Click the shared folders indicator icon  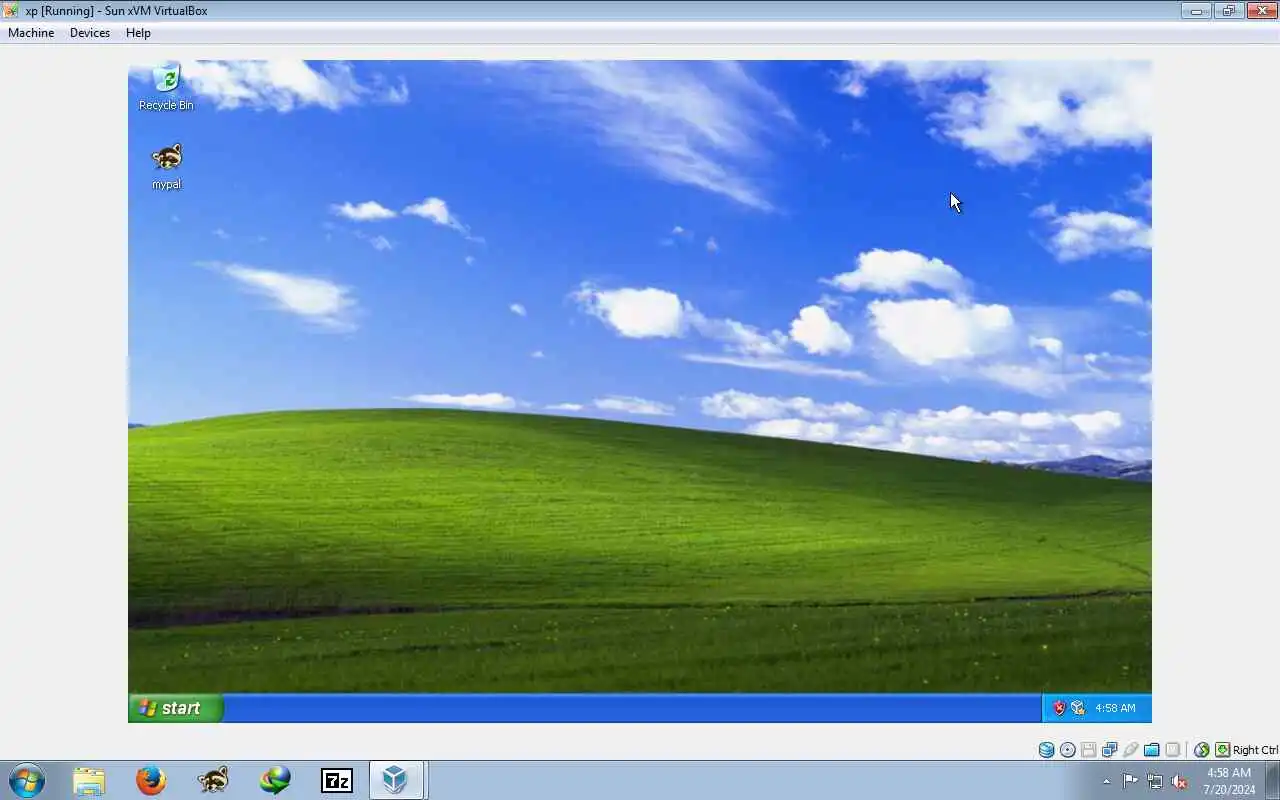(x=1152, y=750)
